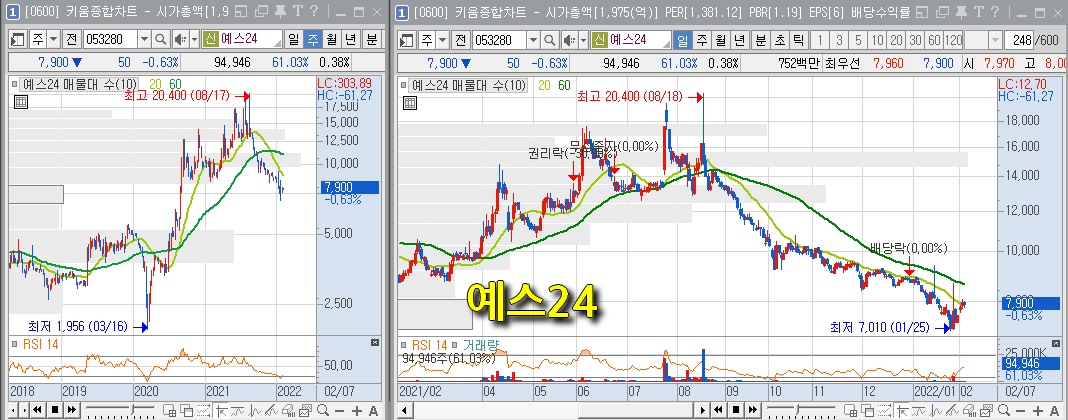1068x420 pixels.
Task: Rewind chart playback in right window
Action: coord(719,410)
